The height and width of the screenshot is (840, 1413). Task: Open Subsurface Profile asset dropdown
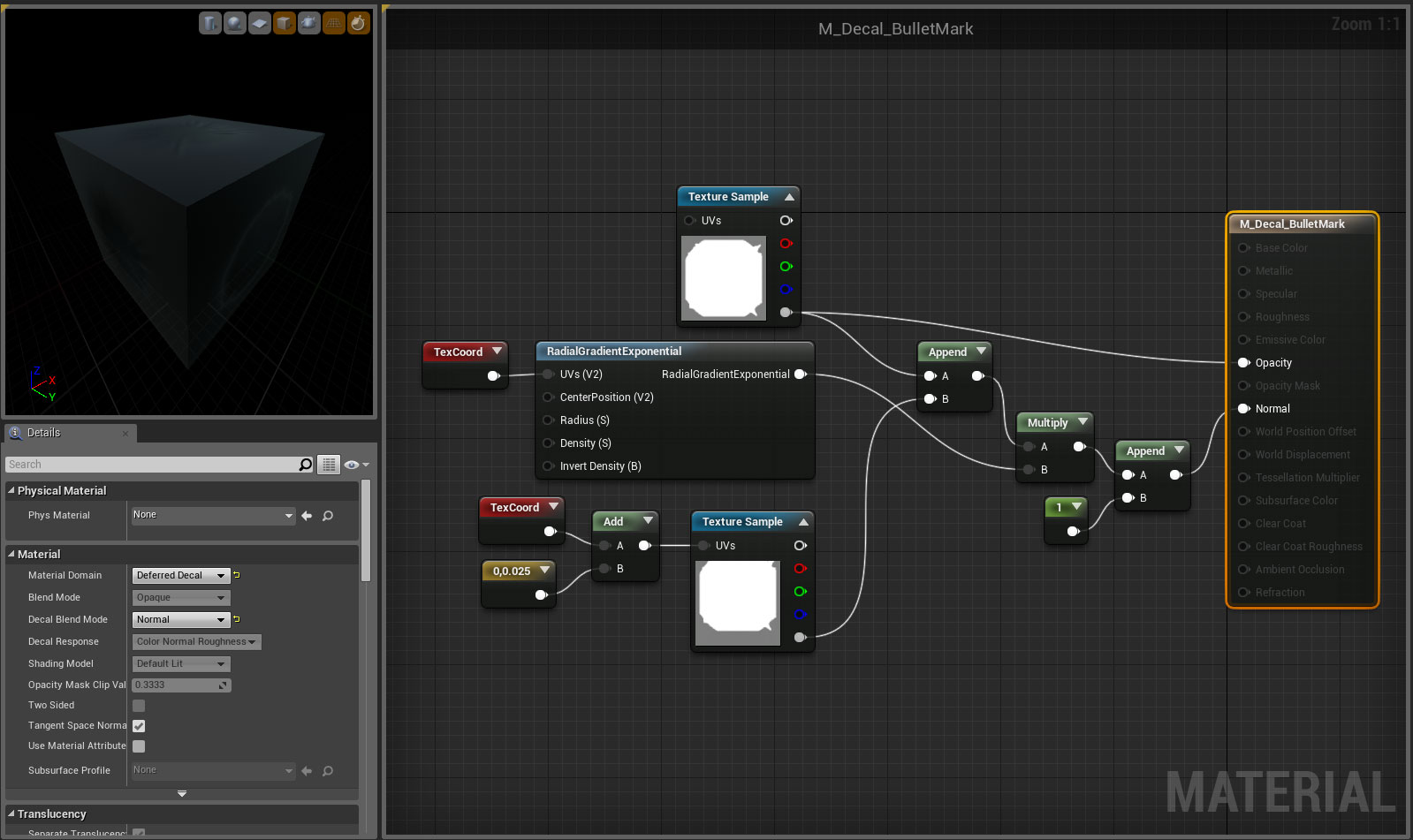coord(213,770)
